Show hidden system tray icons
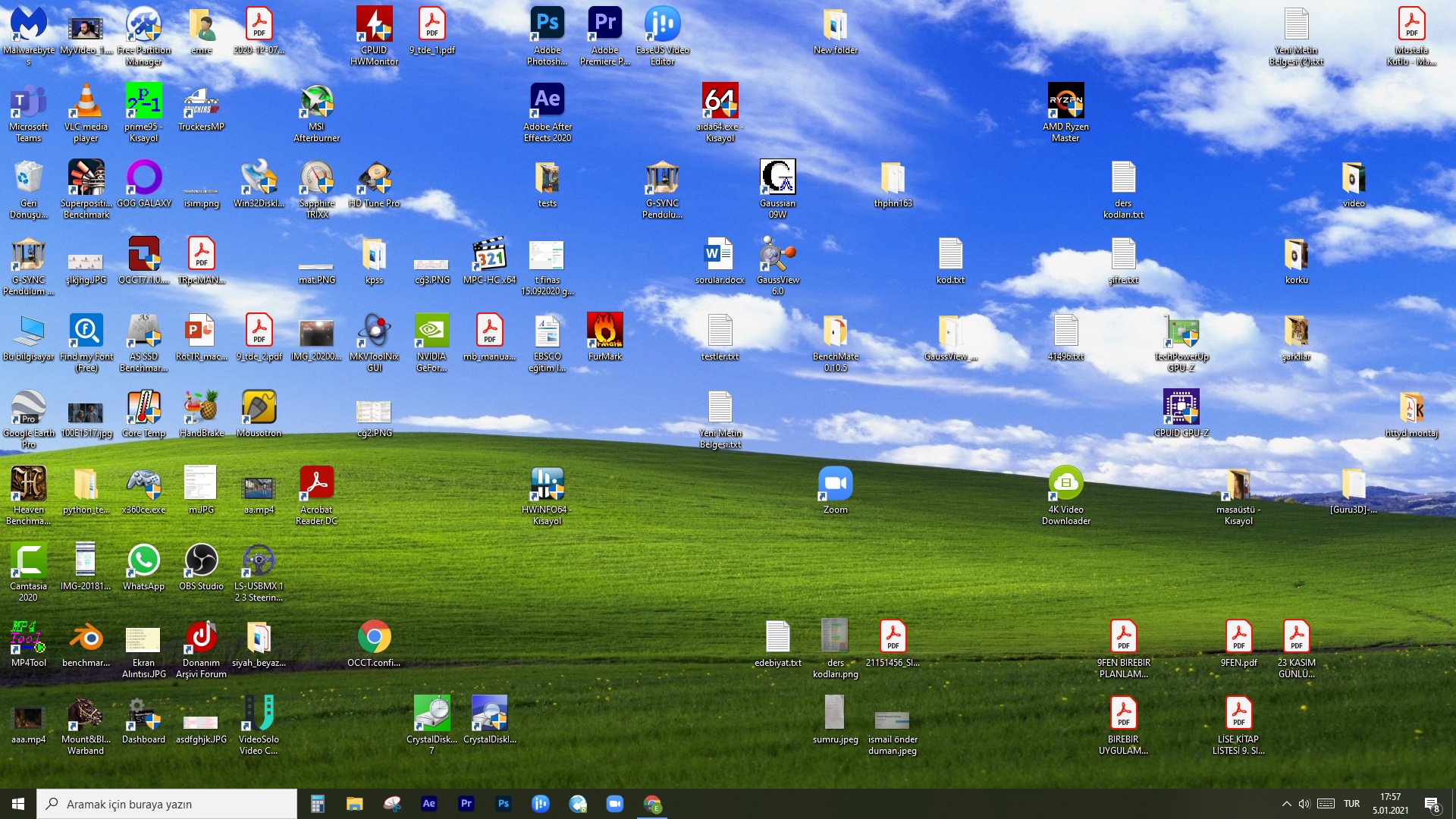Viewport: 1456px width, 819px height. click(1286, 804)
